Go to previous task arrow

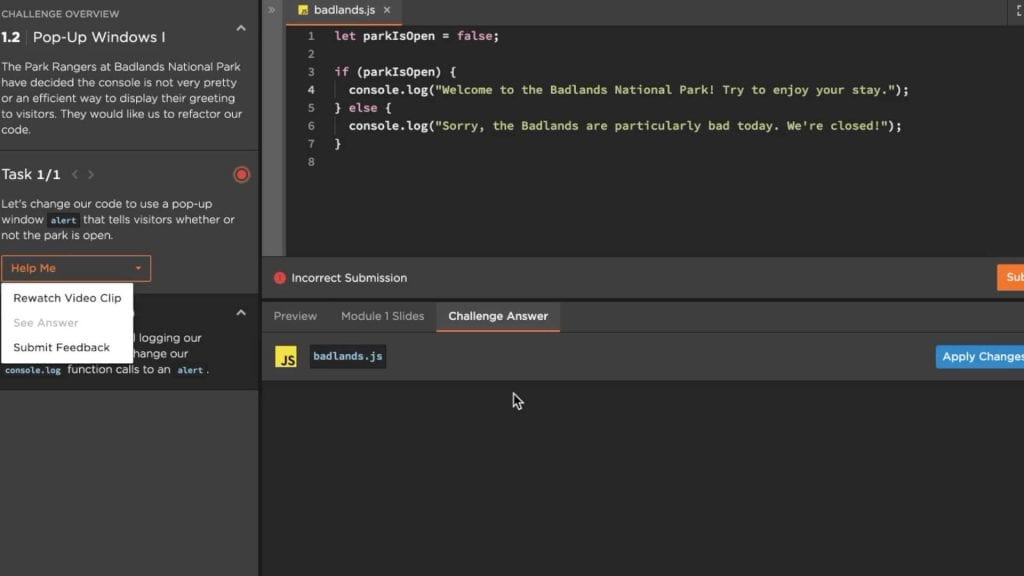(75, 174)
